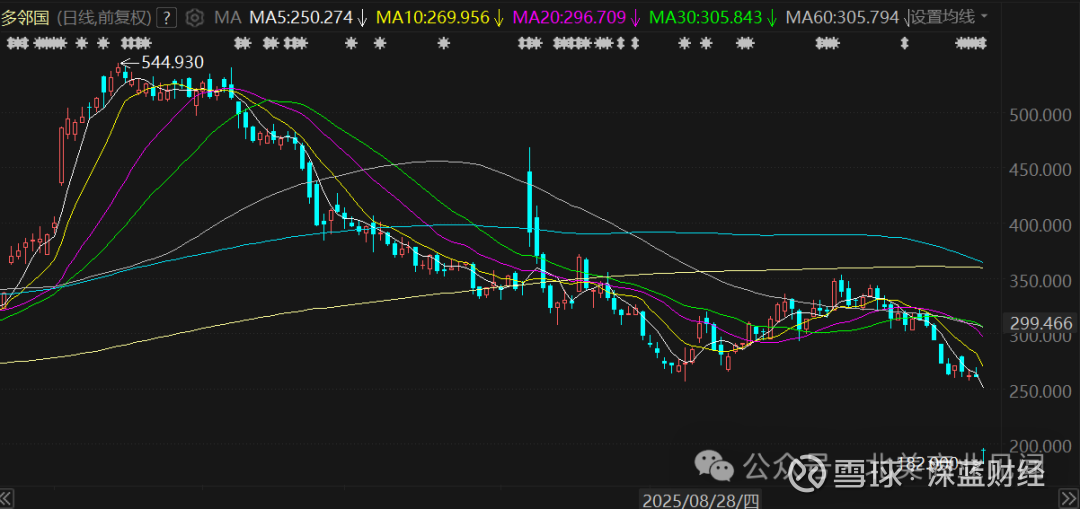Screen dimensions: 1080x509
Task: Select the MA5:250.274 indicator value
Action: pyautogui.click(x=301, y=17)
